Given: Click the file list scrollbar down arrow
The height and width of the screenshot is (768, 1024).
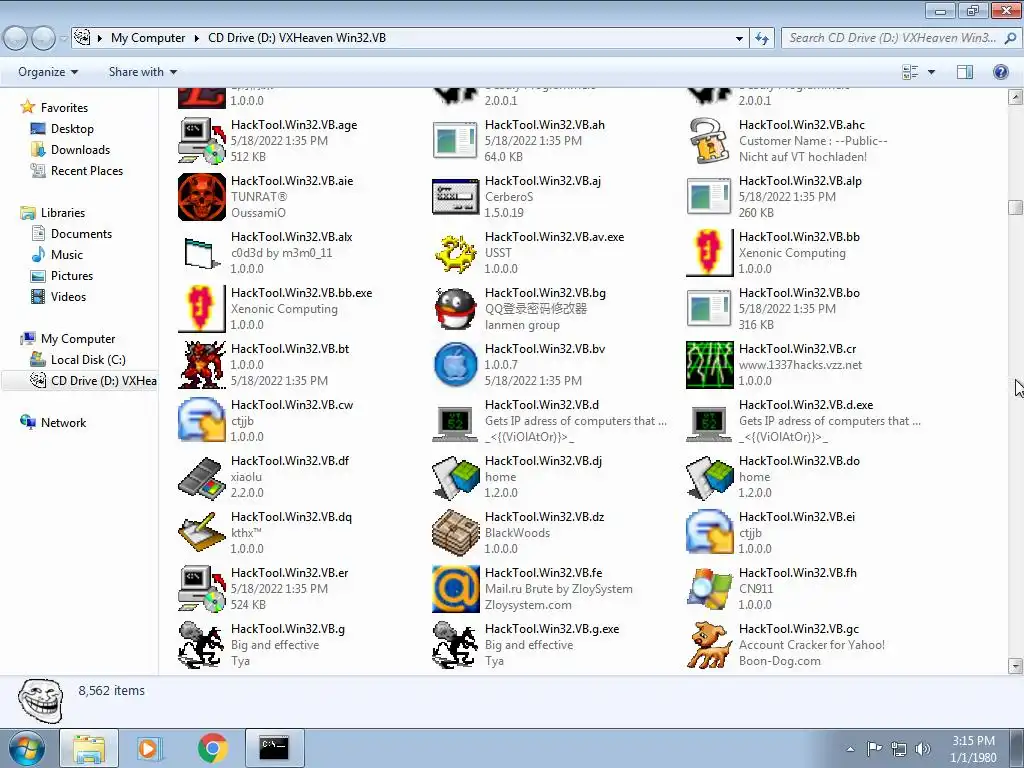Looking at the screenshot, I should coord(1015,666).
